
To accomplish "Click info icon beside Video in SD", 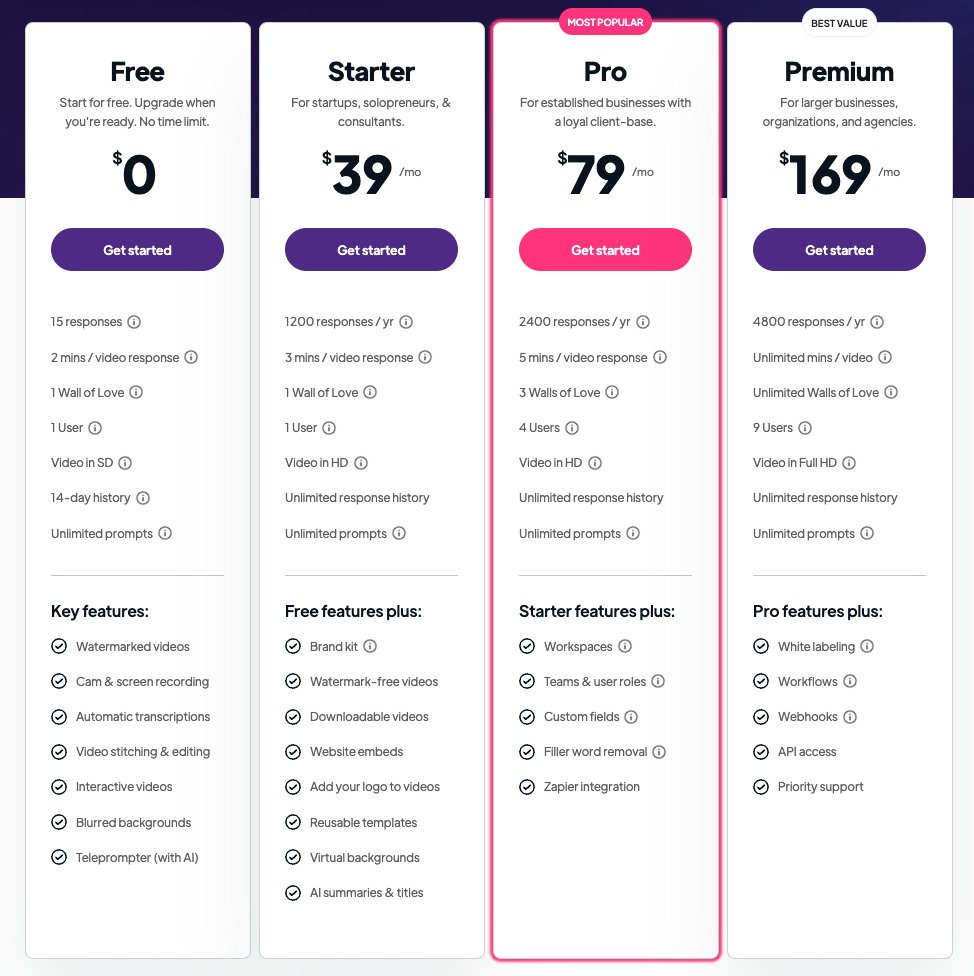I will (x=125, y=463).
